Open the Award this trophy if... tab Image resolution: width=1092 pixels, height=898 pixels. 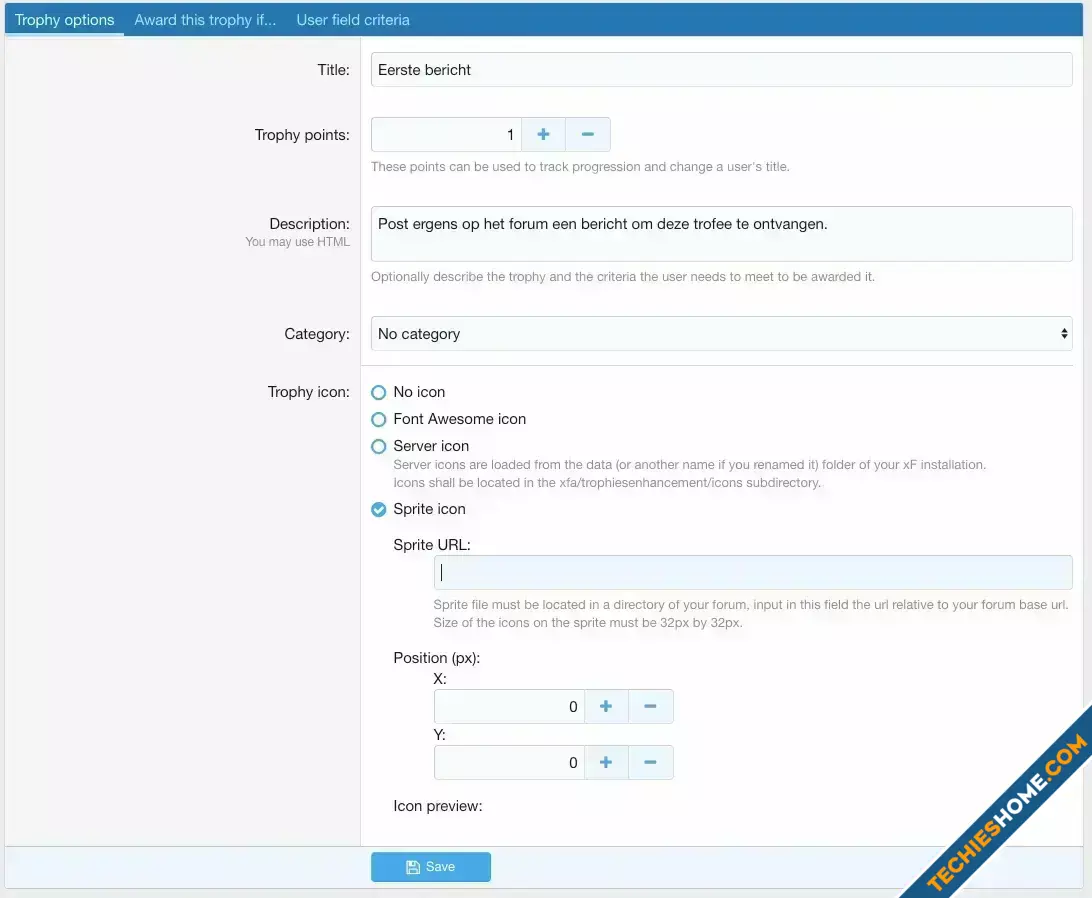[x=205, y=20]
